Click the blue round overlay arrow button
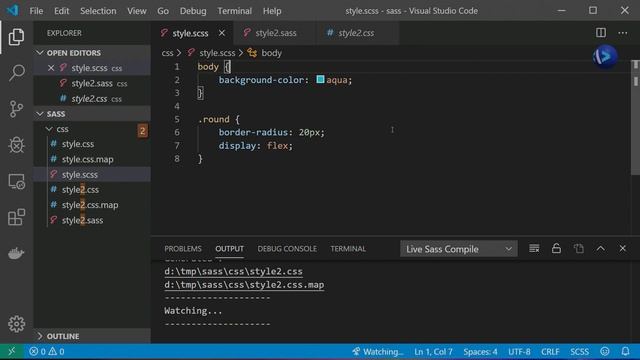Screen dimensions: 640x360 coord(605,57)
